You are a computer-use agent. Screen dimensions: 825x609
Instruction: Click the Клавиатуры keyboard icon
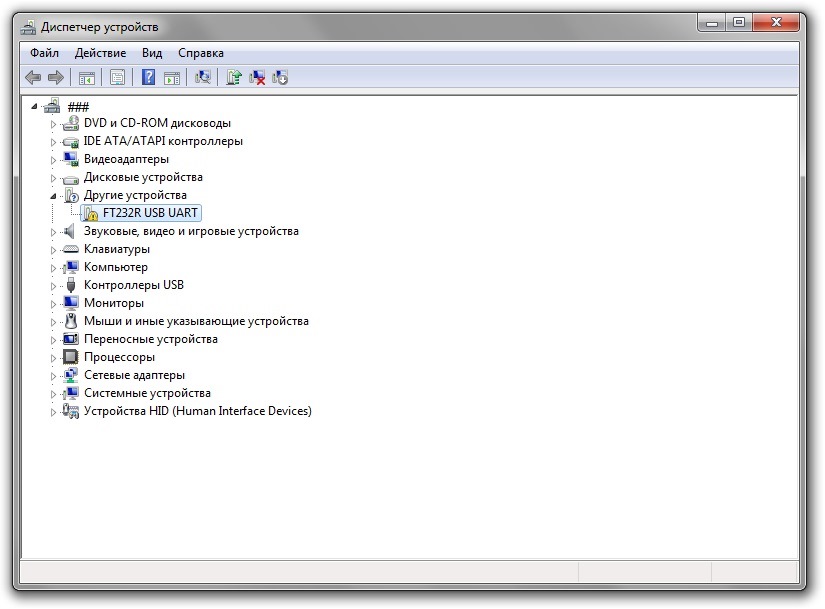pos(71,249)
